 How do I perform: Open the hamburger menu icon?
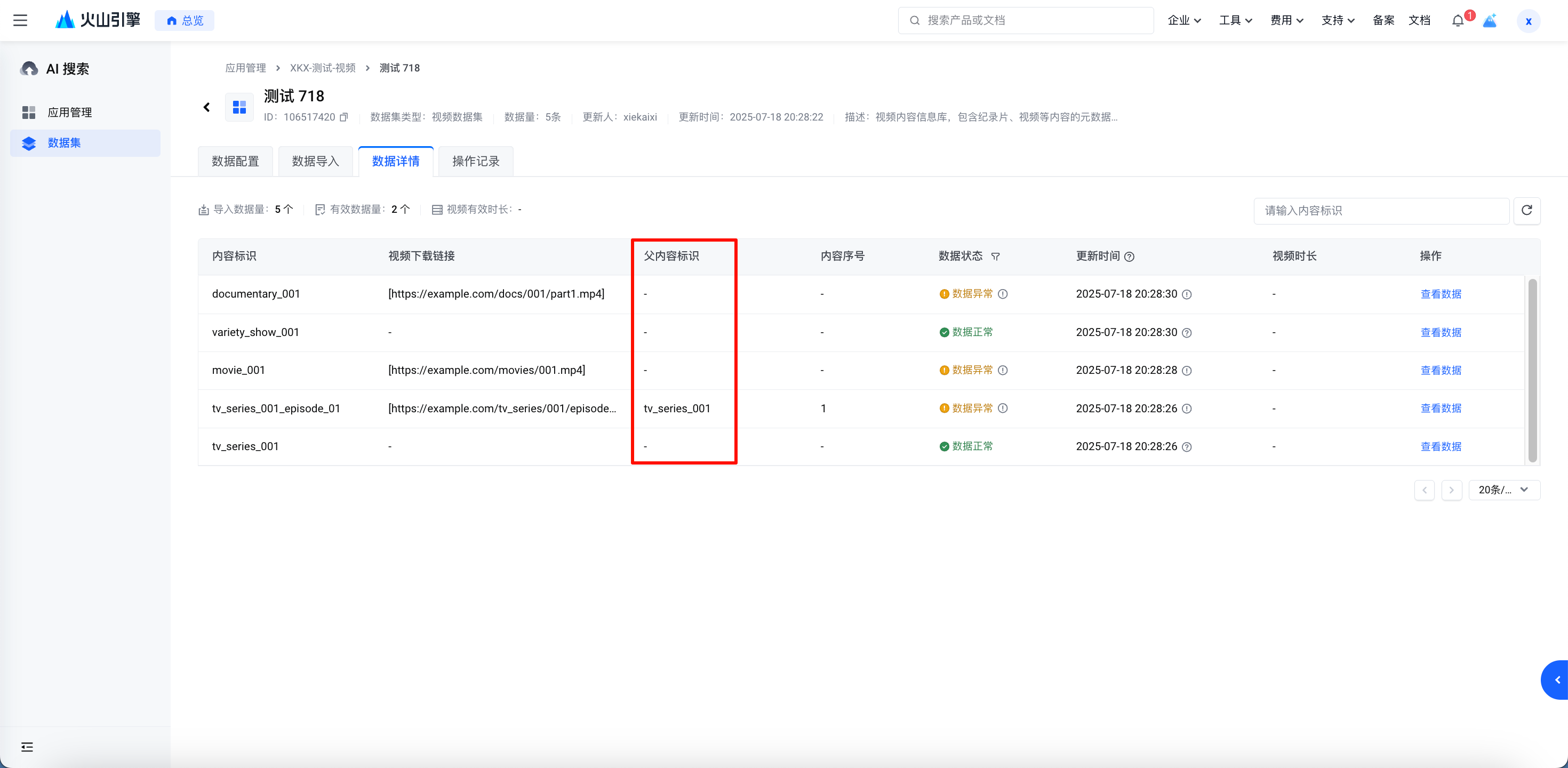(x=20, y=20)
